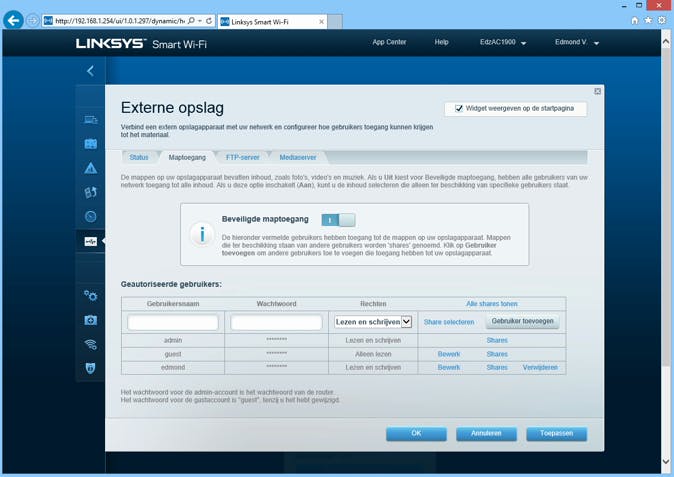This screenshot has height=477, width=674.
Task: Click the search magnifier in address bar
Action: tap(192, 21)
